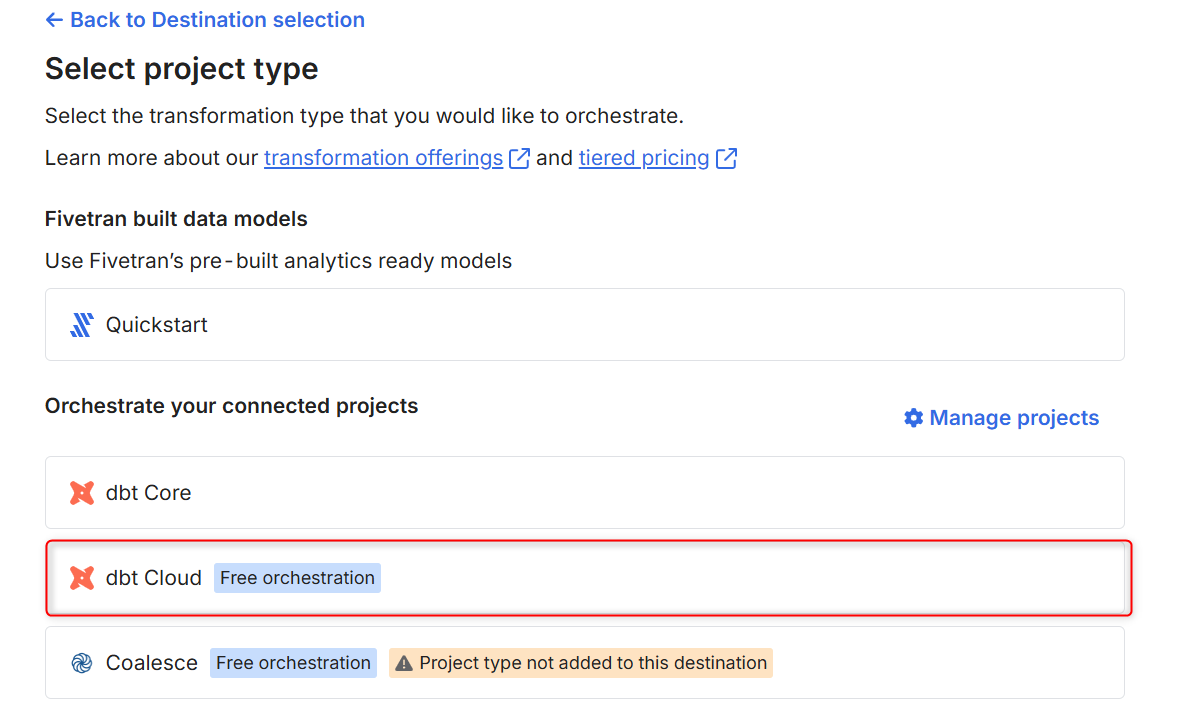
Task: Open the tiered pricing link
Action: pos(644,158)
